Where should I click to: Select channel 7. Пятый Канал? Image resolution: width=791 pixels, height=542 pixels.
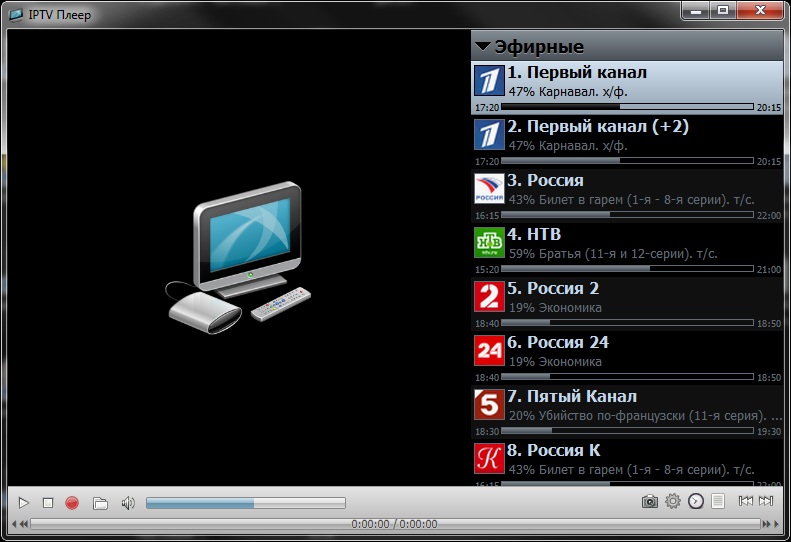[x=627, y=412]
